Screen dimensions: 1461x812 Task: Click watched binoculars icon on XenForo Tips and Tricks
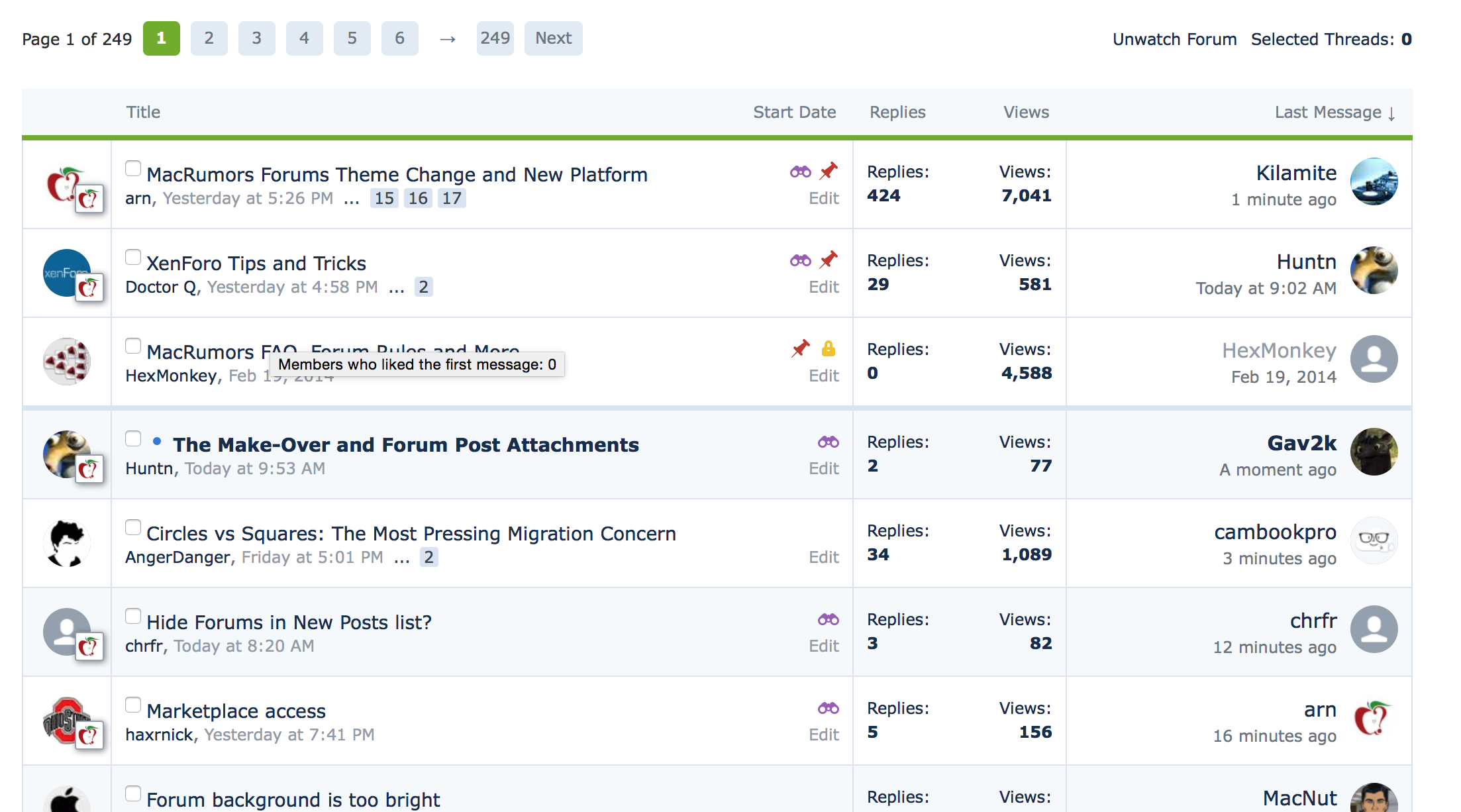click(800, 260)
